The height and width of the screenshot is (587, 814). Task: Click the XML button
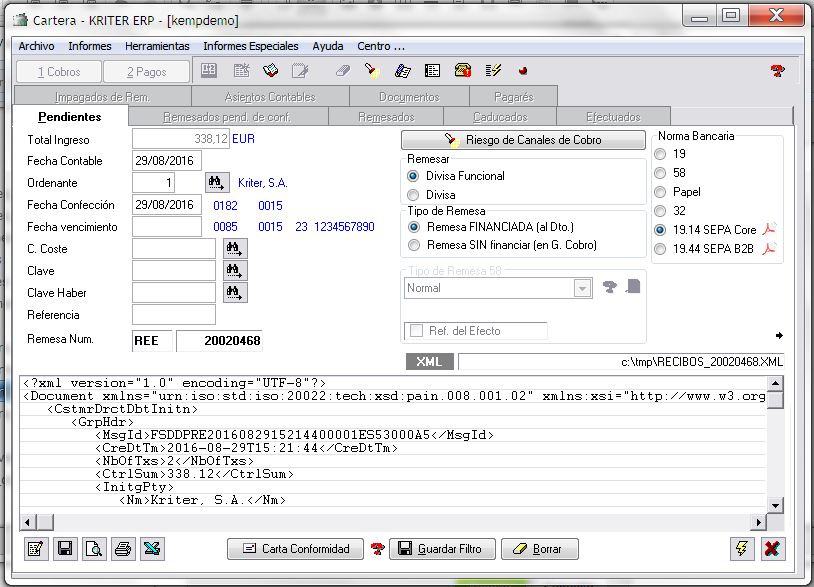(429, 361)
